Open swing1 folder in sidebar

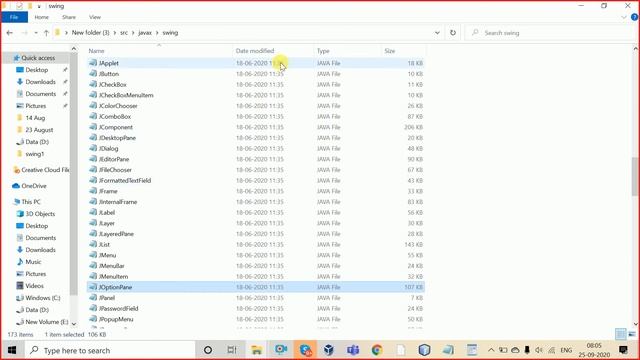click(x=34, y=154)
